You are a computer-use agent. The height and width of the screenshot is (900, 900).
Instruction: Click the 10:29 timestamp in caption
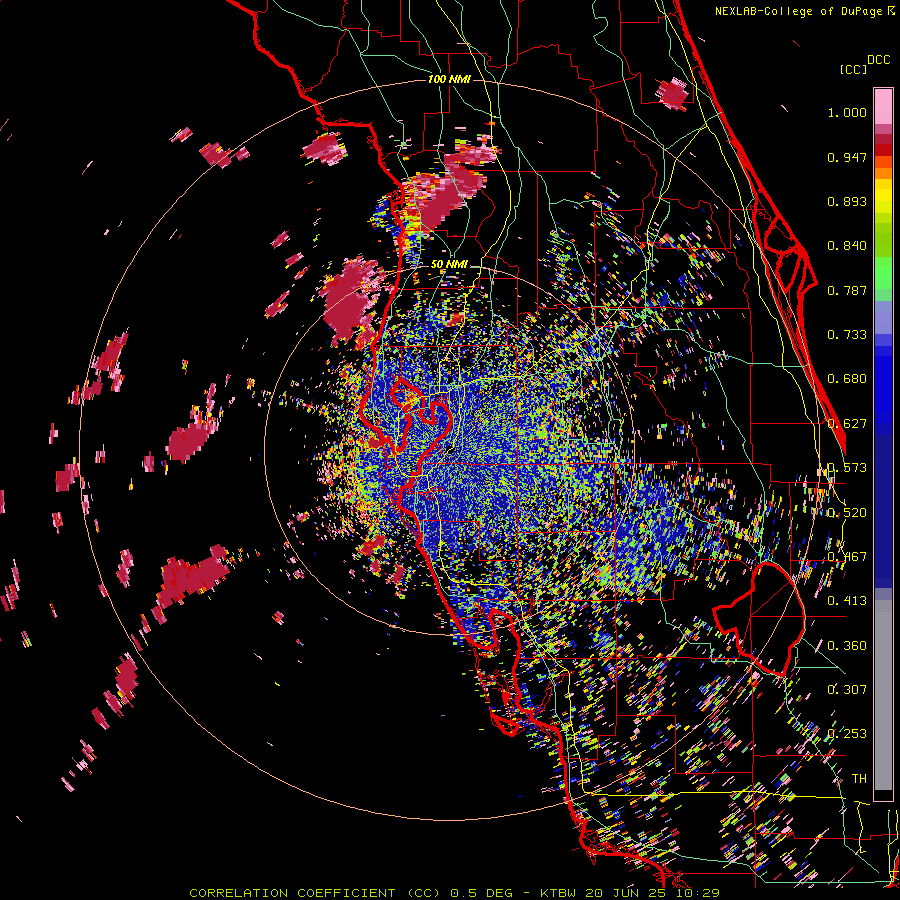[x=696, y=893]
